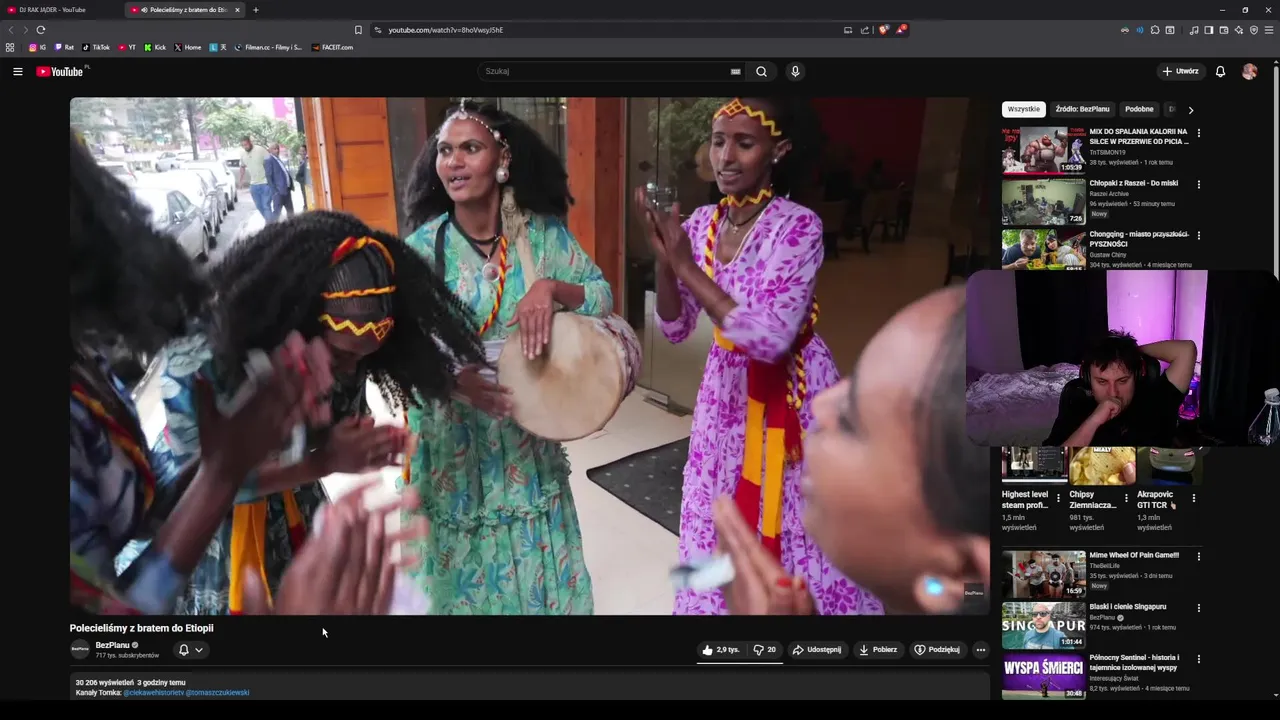Screen dimensions: 1280x720
Task: Open options for MIX DO SPALANIA KALORII video
Action: pos(1198,133)
